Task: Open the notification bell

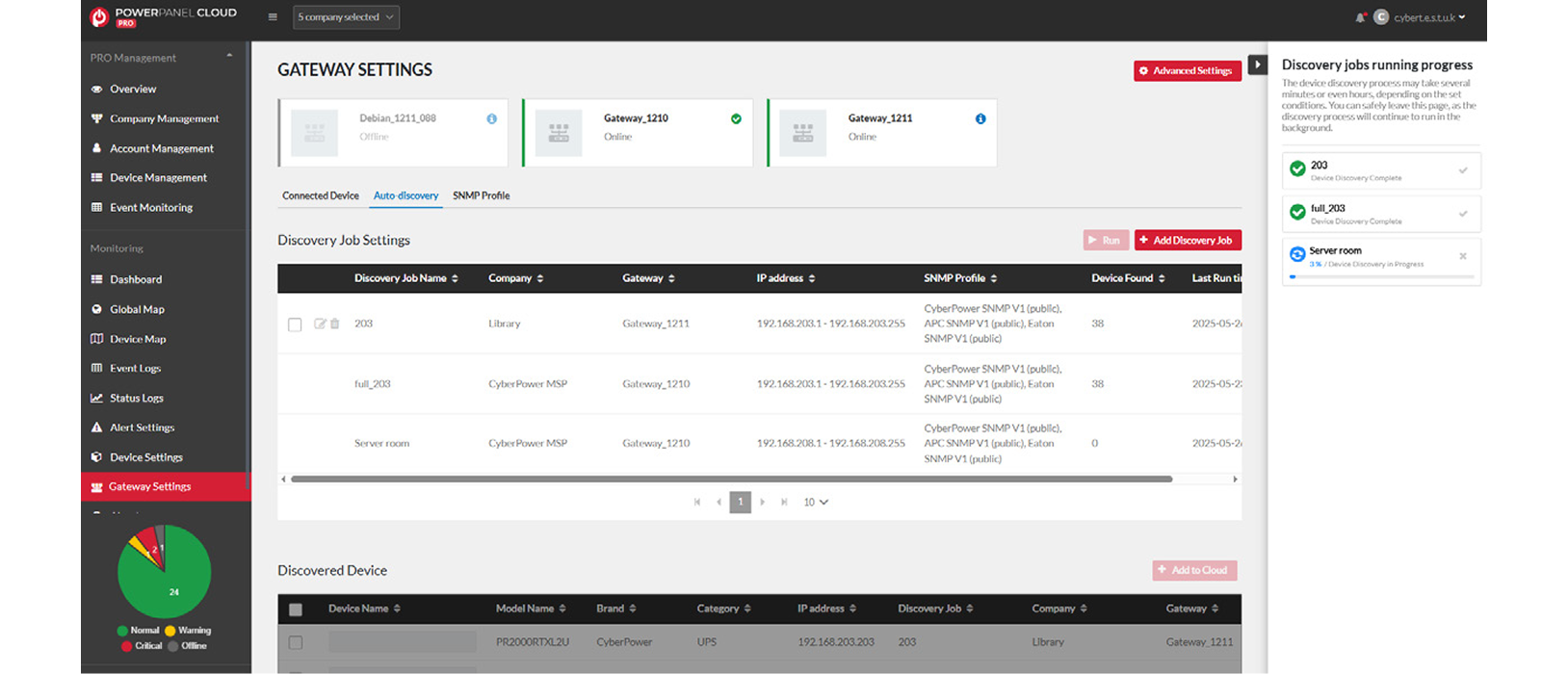Action: coord(1360,17)
